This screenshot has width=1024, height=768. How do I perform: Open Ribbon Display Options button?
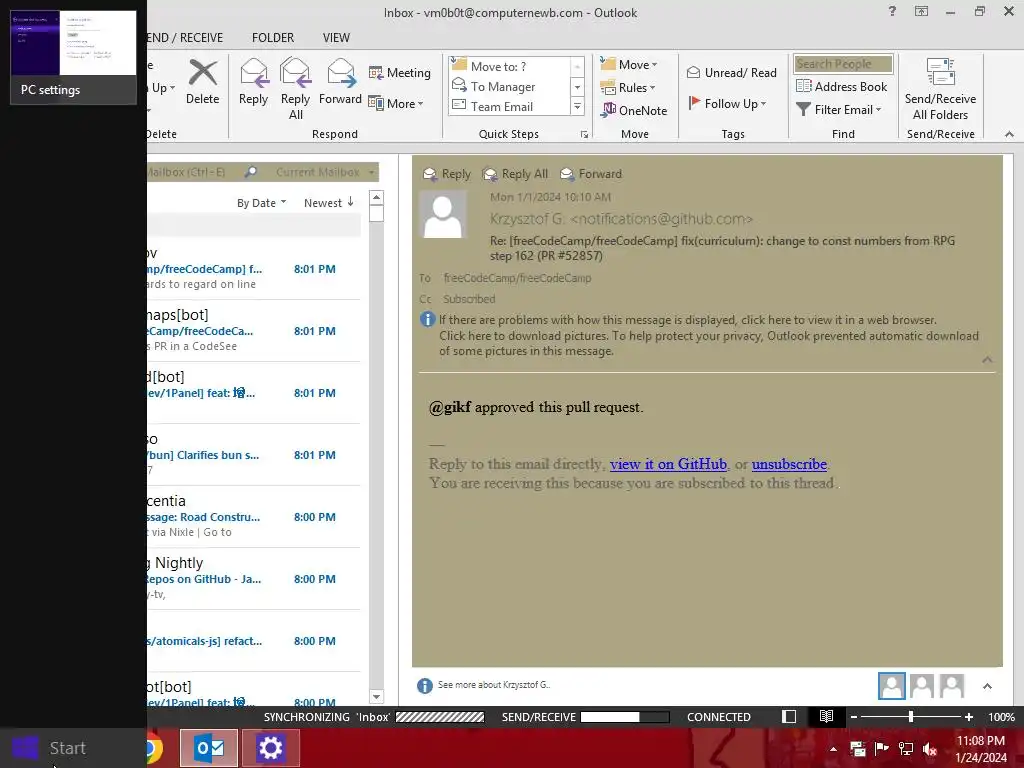tap(921, 11)
